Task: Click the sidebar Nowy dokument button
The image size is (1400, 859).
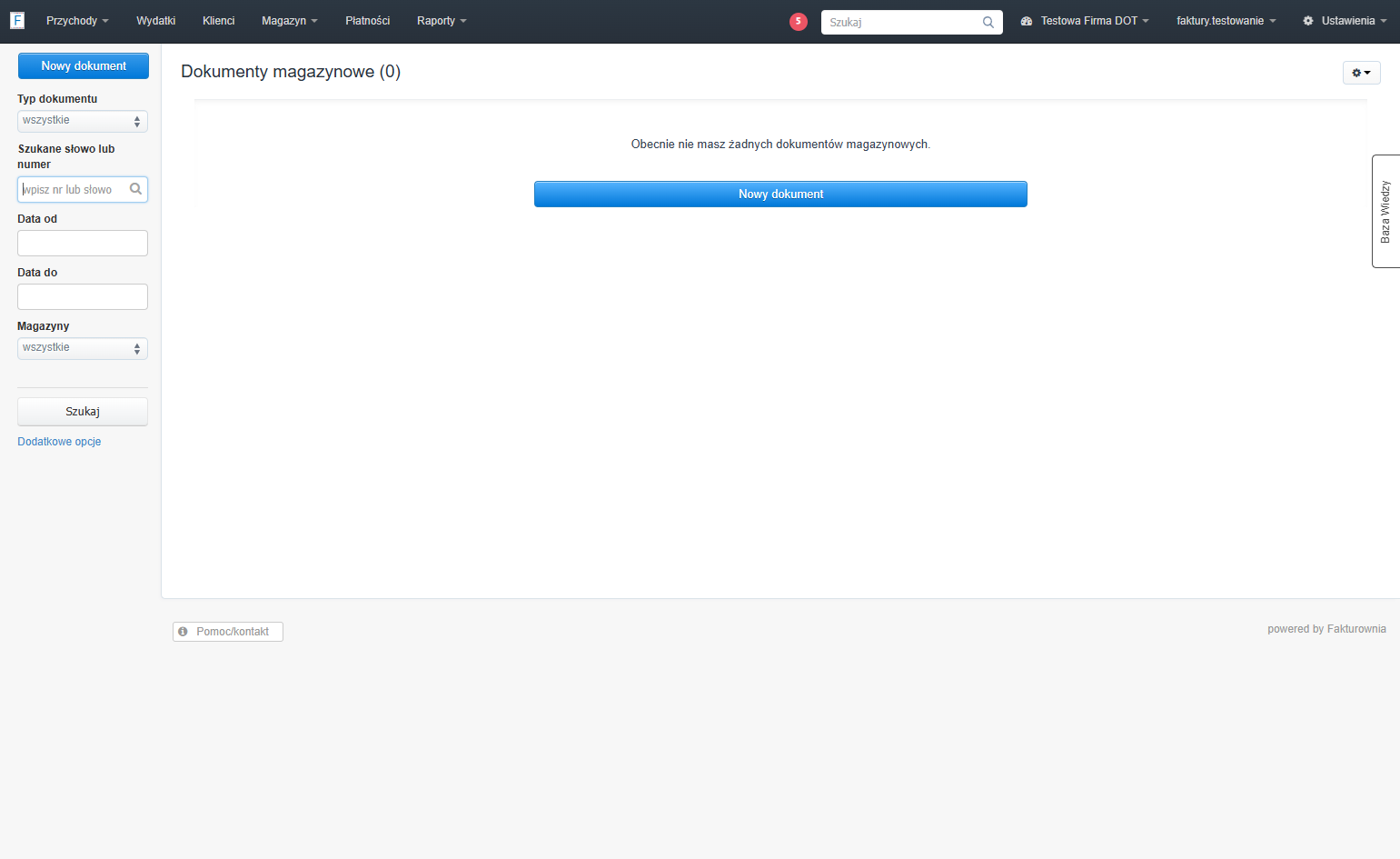Action: (84, 65)
